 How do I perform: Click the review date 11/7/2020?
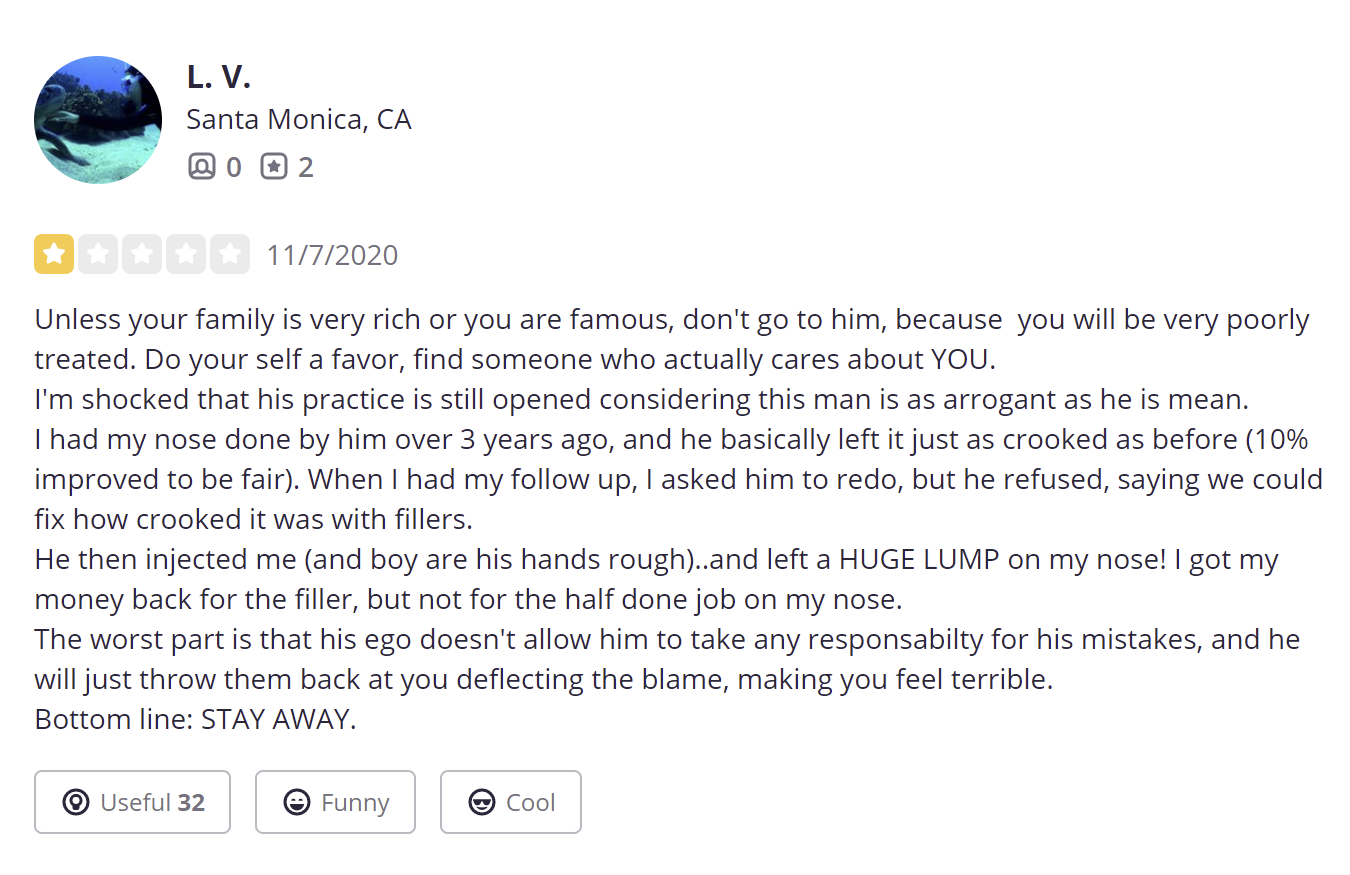[x=332, y=255]
